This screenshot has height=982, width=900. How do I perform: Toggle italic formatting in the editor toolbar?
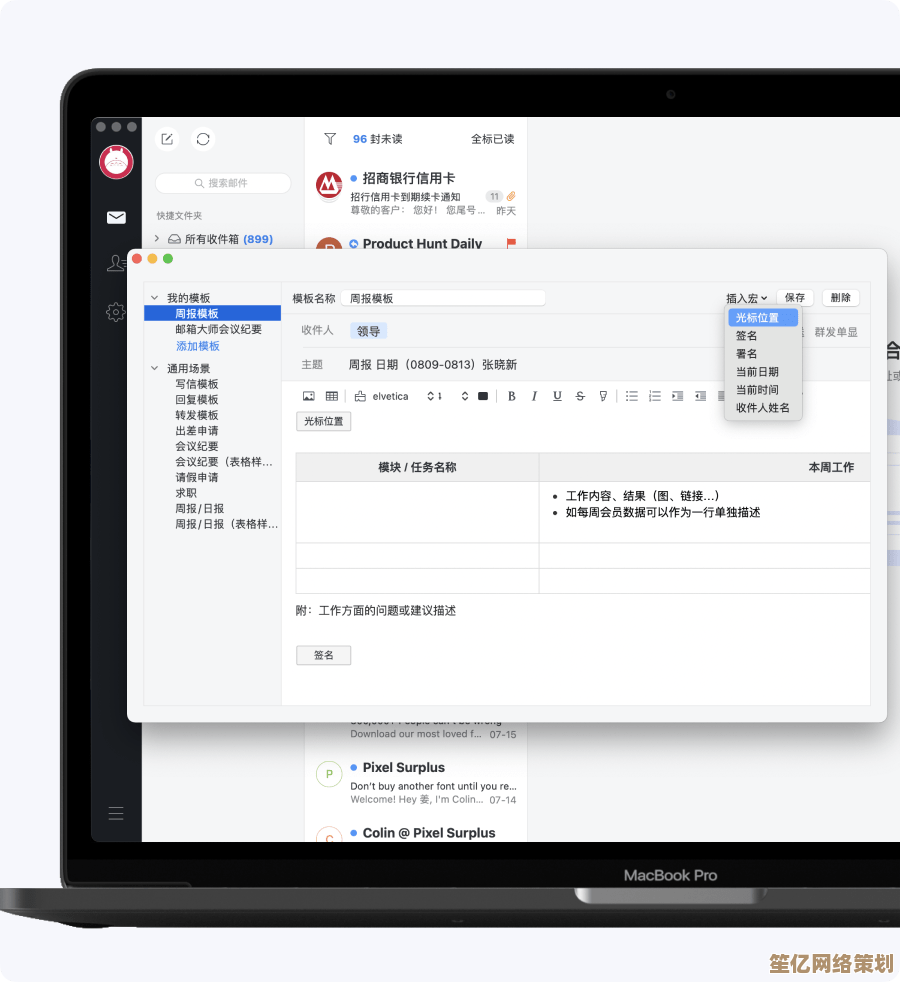(534, 396)
